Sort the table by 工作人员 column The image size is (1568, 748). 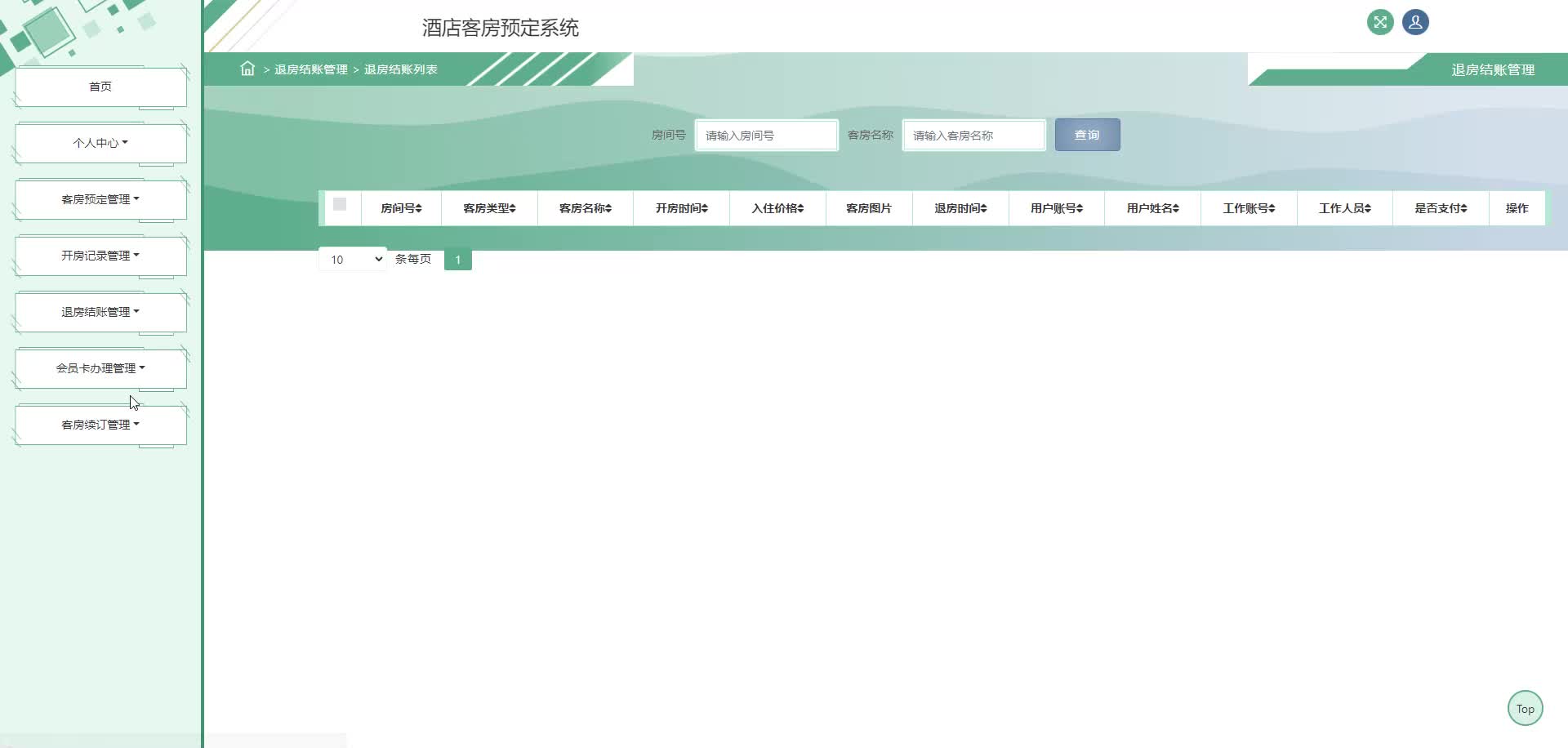point(1343,208)
